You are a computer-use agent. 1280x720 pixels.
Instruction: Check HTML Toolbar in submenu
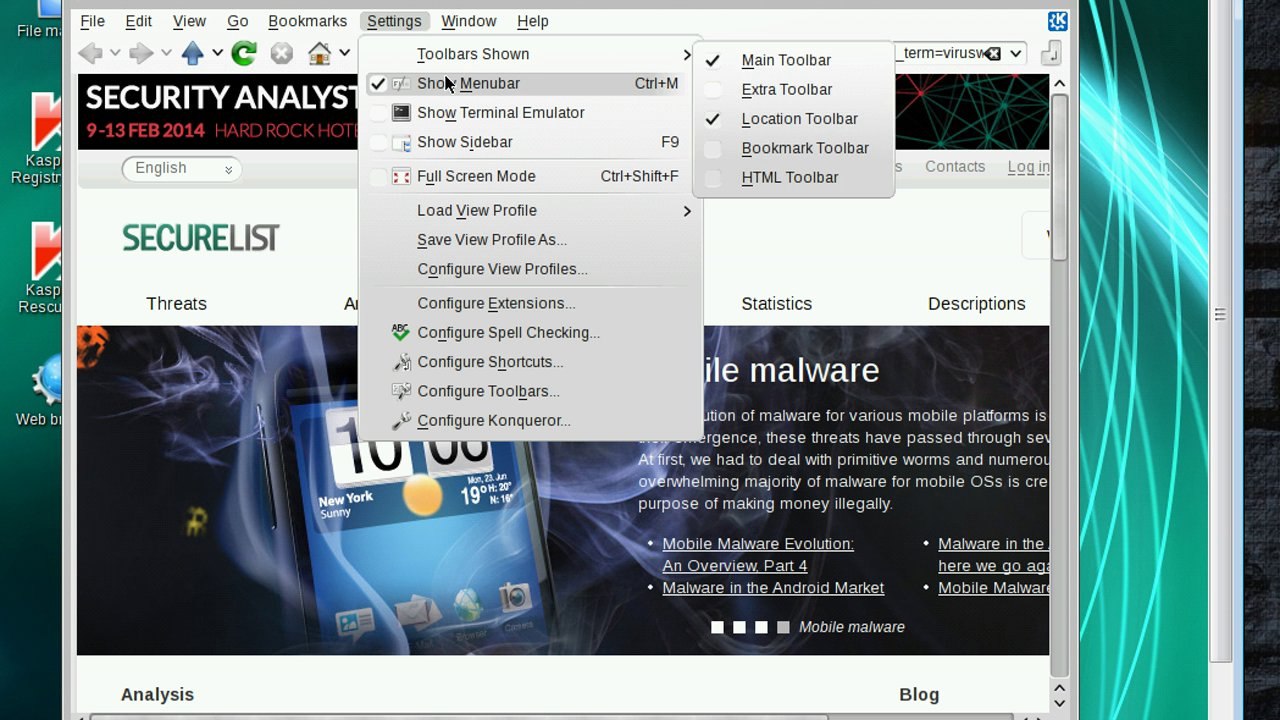click(713, 177)
